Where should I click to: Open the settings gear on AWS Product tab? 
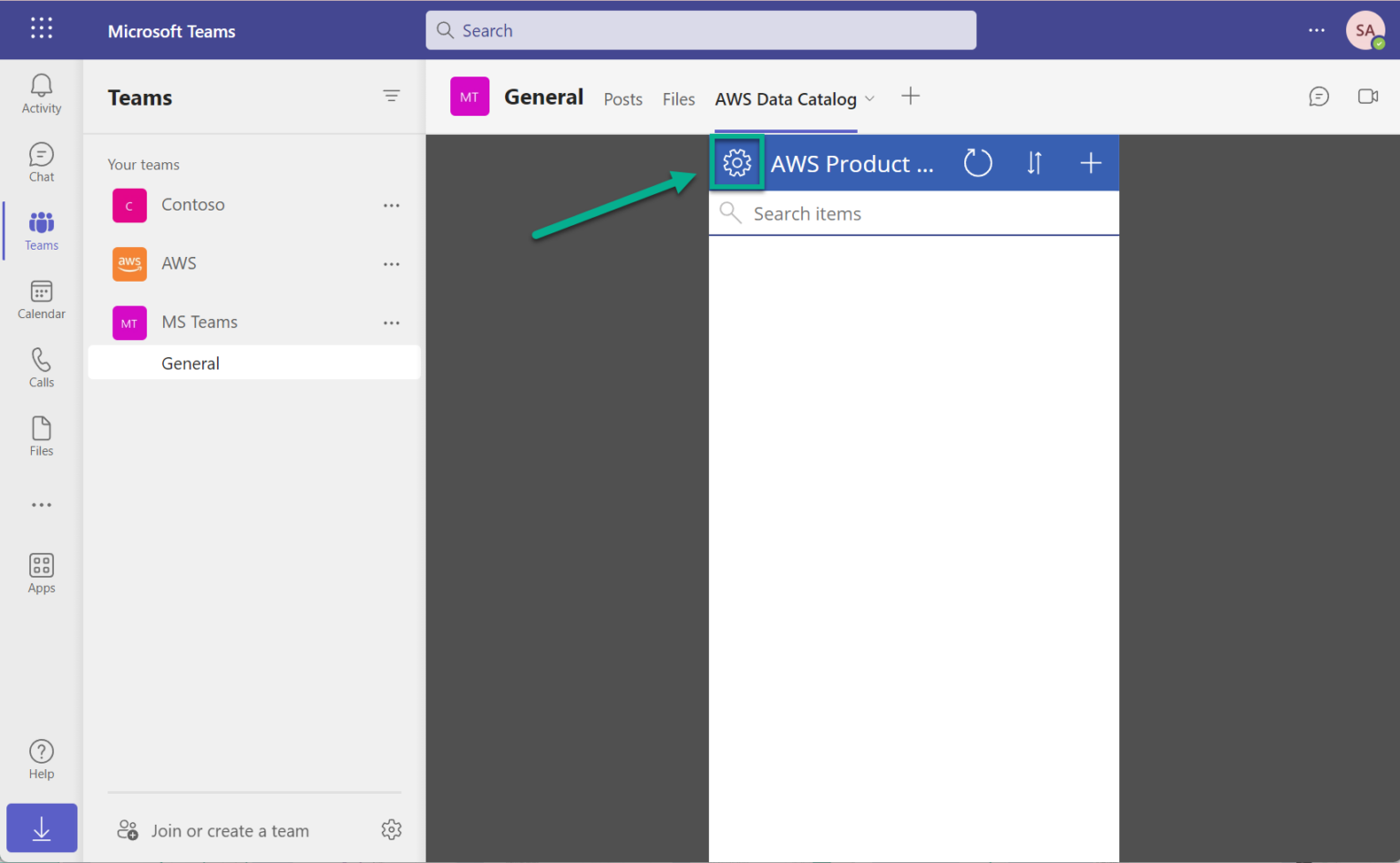pos(736,162)
